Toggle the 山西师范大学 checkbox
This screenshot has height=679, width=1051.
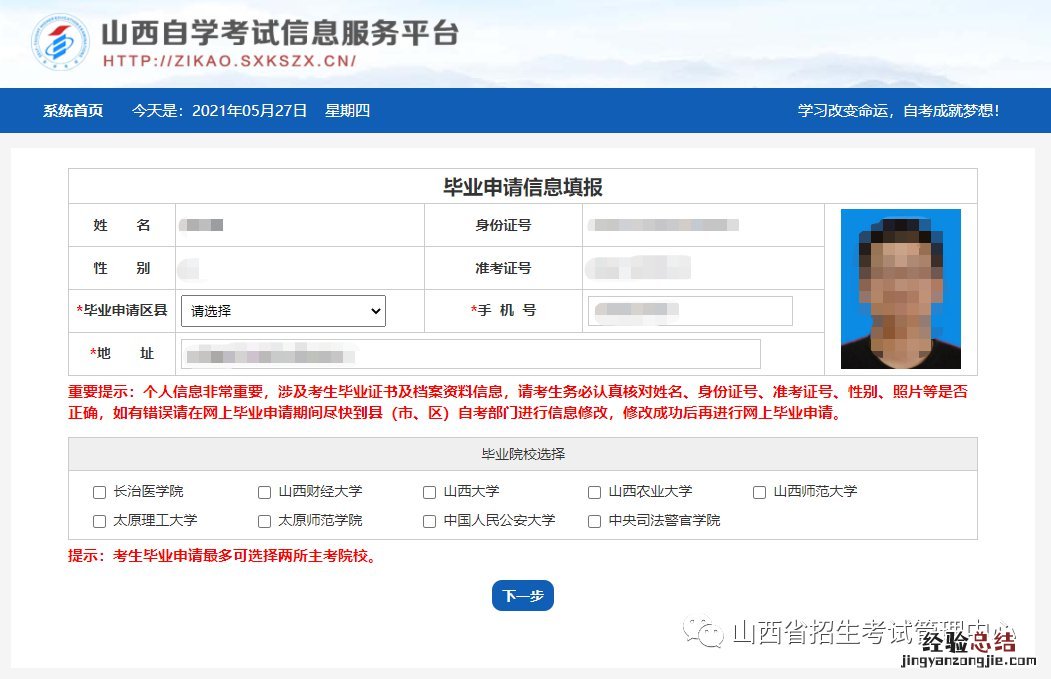tap(759, 492)
